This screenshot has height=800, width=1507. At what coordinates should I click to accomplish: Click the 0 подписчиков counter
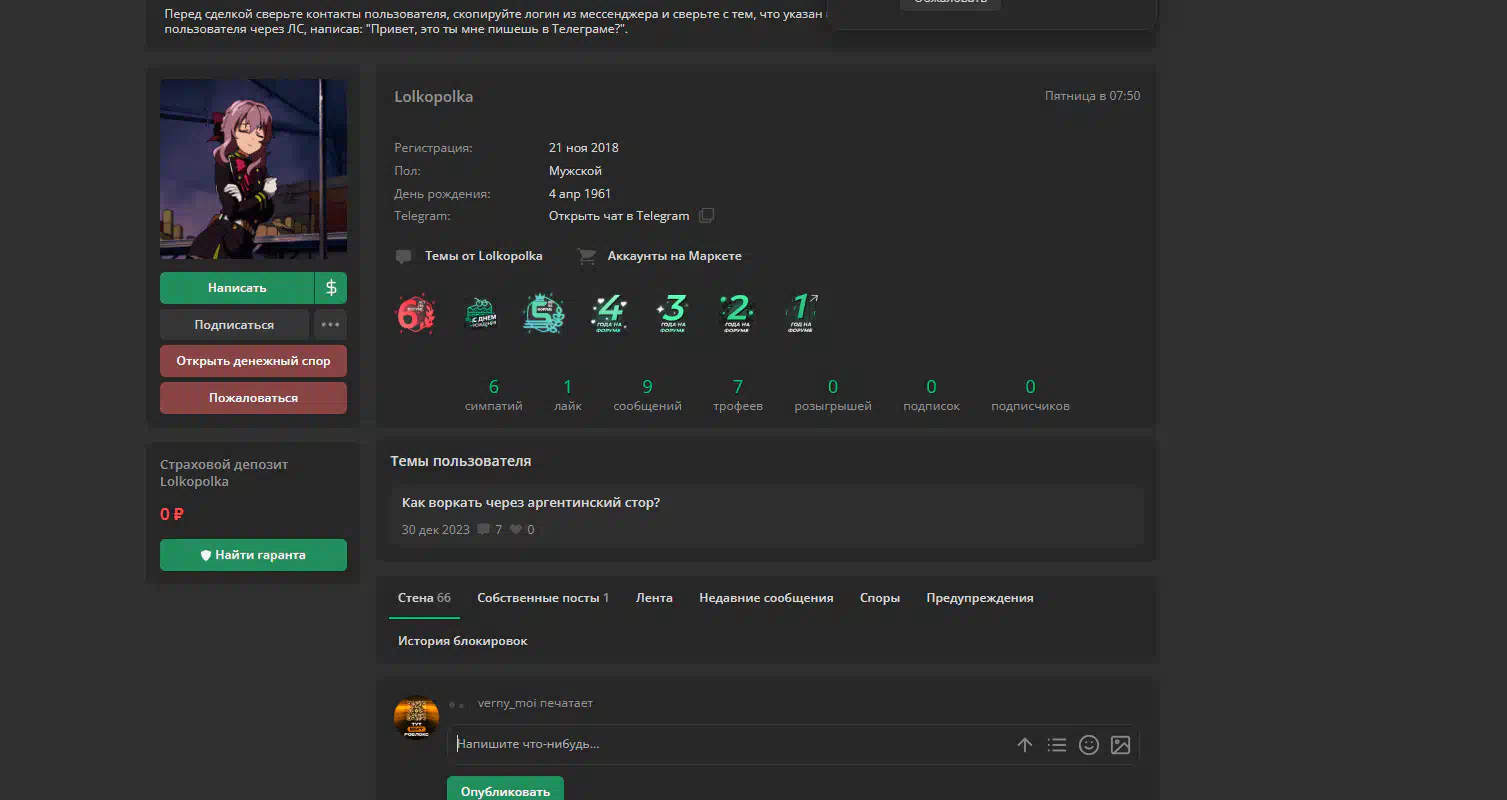[1030, 396]
